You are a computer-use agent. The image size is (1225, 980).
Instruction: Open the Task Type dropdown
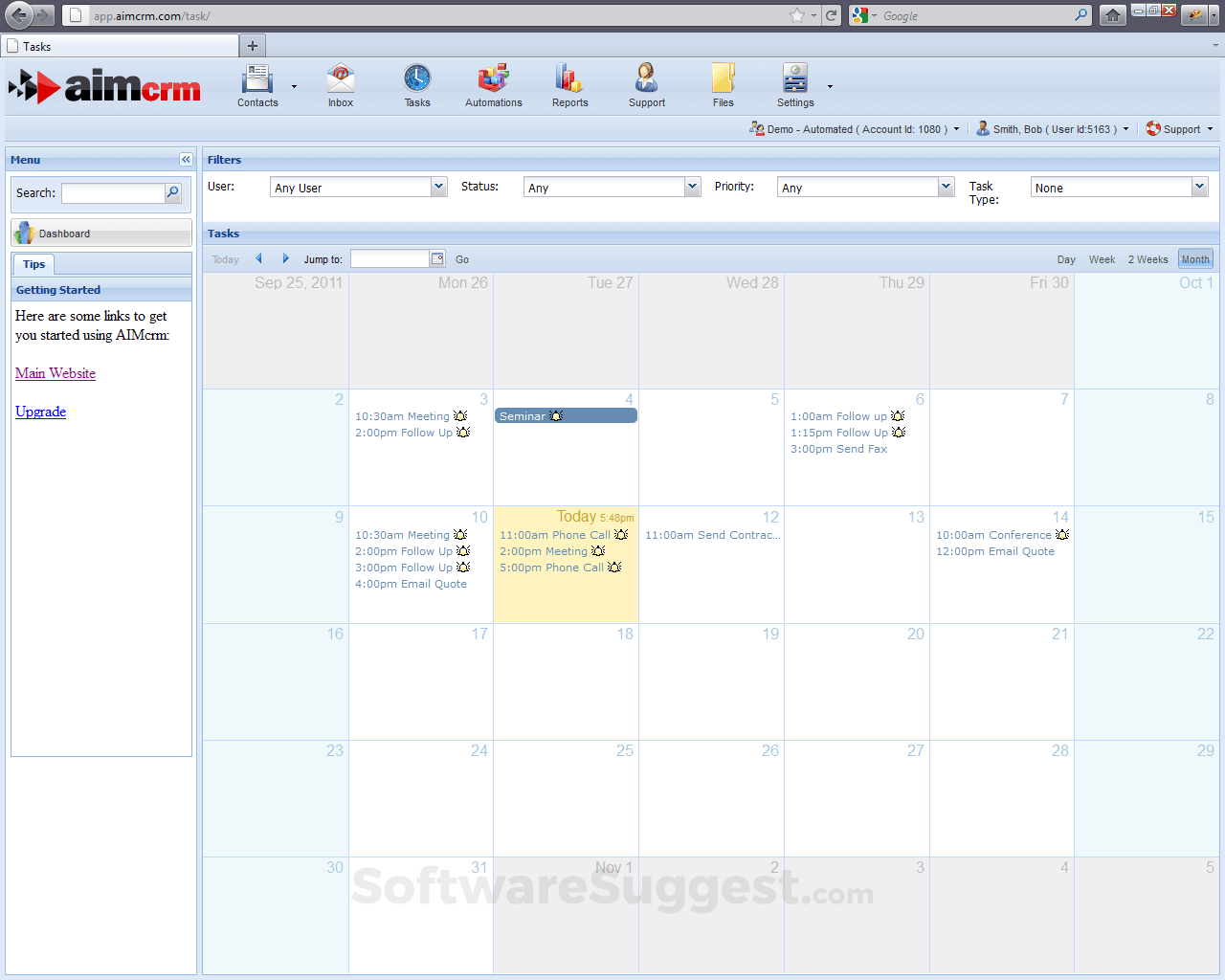[1198, 187]
